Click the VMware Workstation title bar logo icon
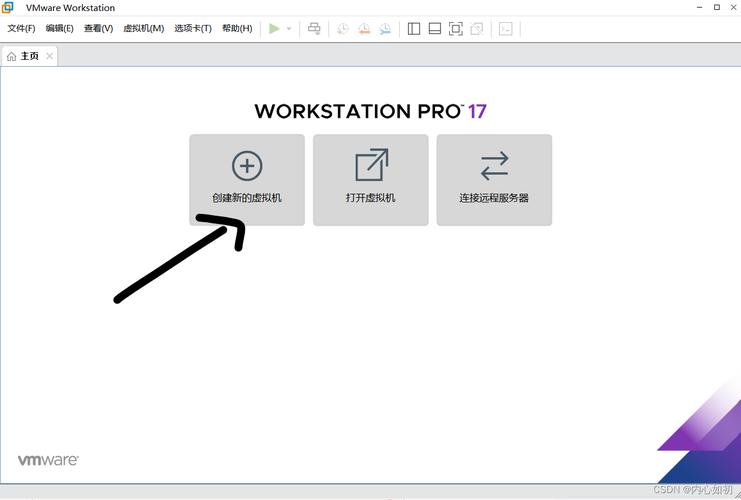 [x=7, y=7]
